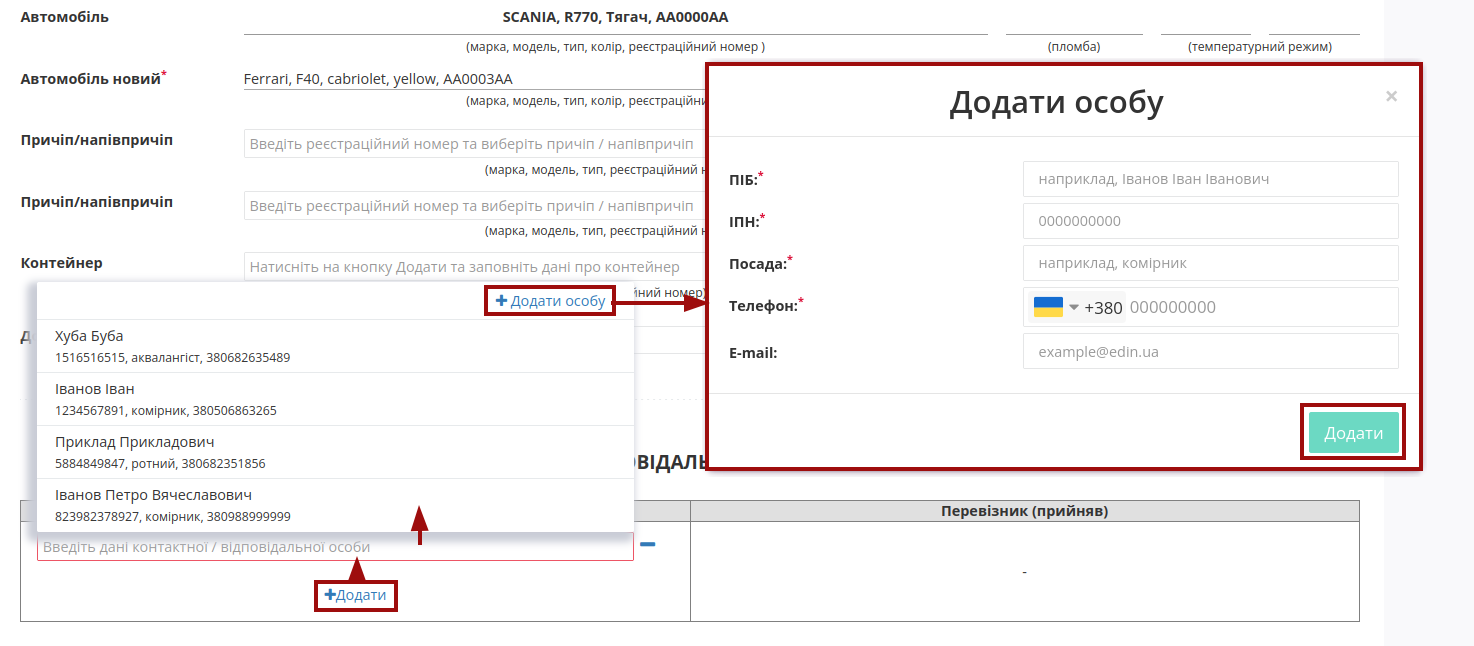Focus the ІПН input field
The height and width of the screenshot is (646, 1474).
tap(1210, 221)
